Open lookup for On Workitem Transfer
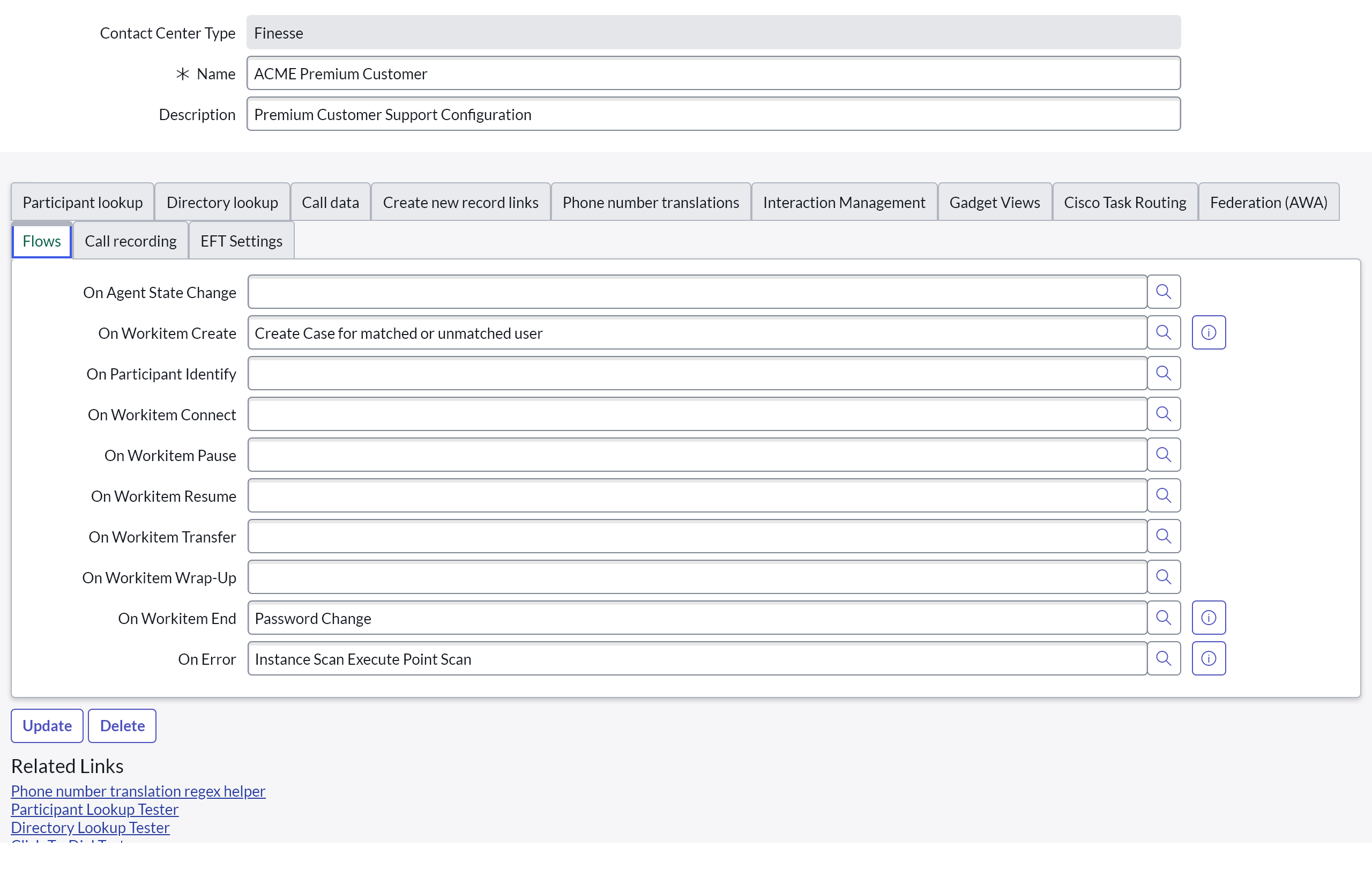1372x891 pixels. 1164,536
